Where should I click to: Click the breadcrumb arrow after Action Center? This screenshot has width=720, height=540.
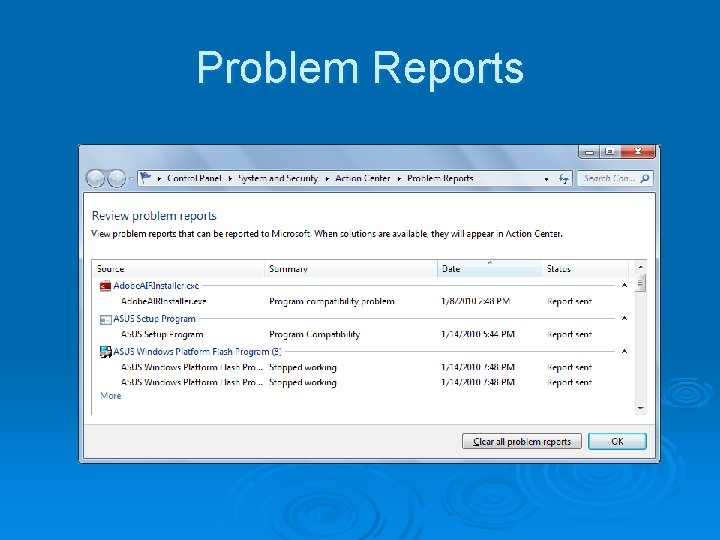[399, 179]
